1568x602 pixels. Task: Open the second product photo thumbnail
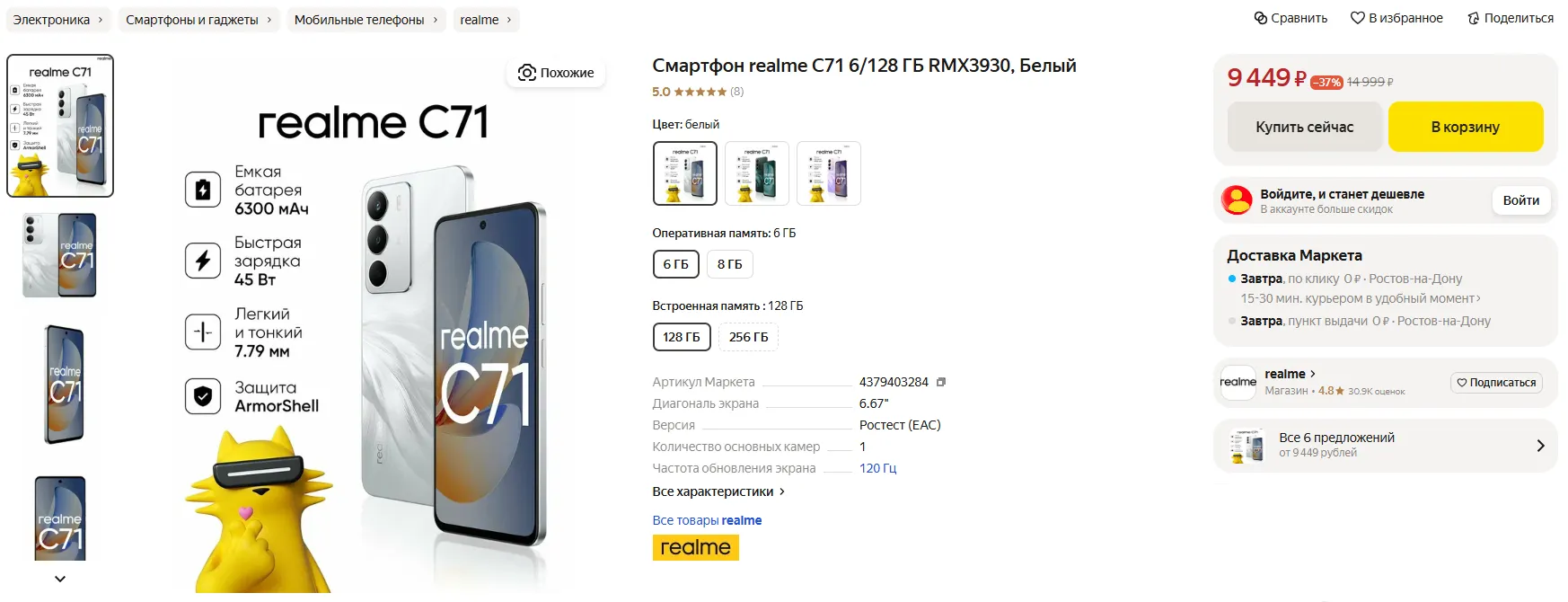click(x=60, y=255)
